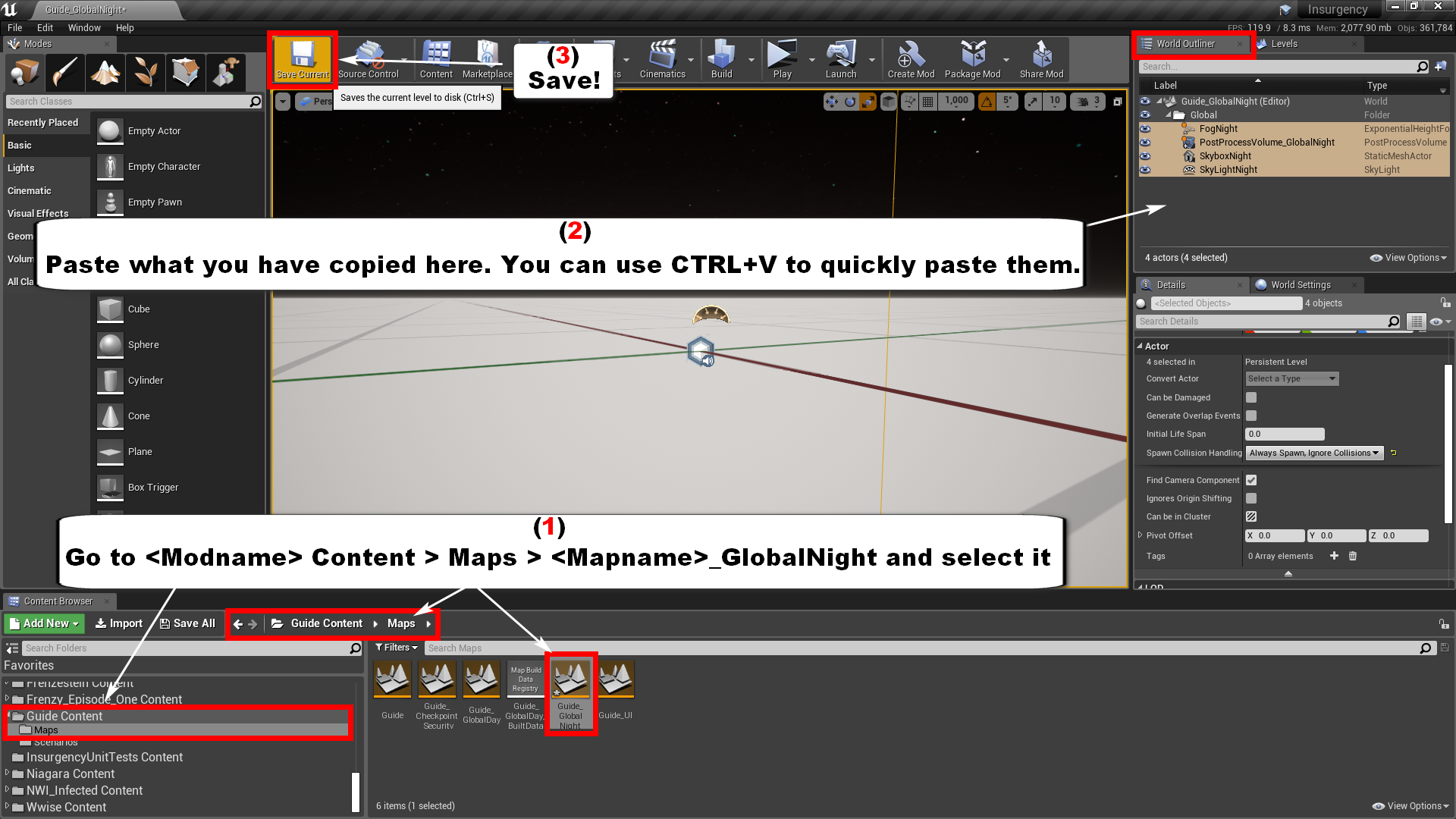Click the Package Mod icon
This screenshot has height=819, width=1456.
point(972,59)
